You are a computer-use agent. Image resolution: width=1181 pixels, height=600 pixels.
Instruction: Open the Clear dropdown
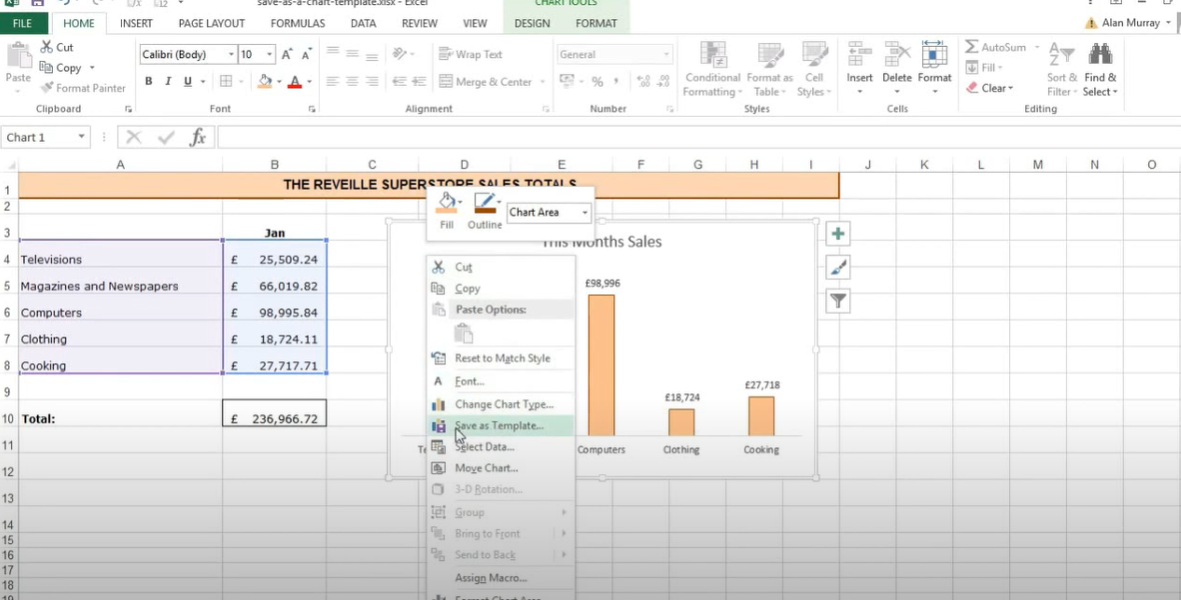point(990,88)
